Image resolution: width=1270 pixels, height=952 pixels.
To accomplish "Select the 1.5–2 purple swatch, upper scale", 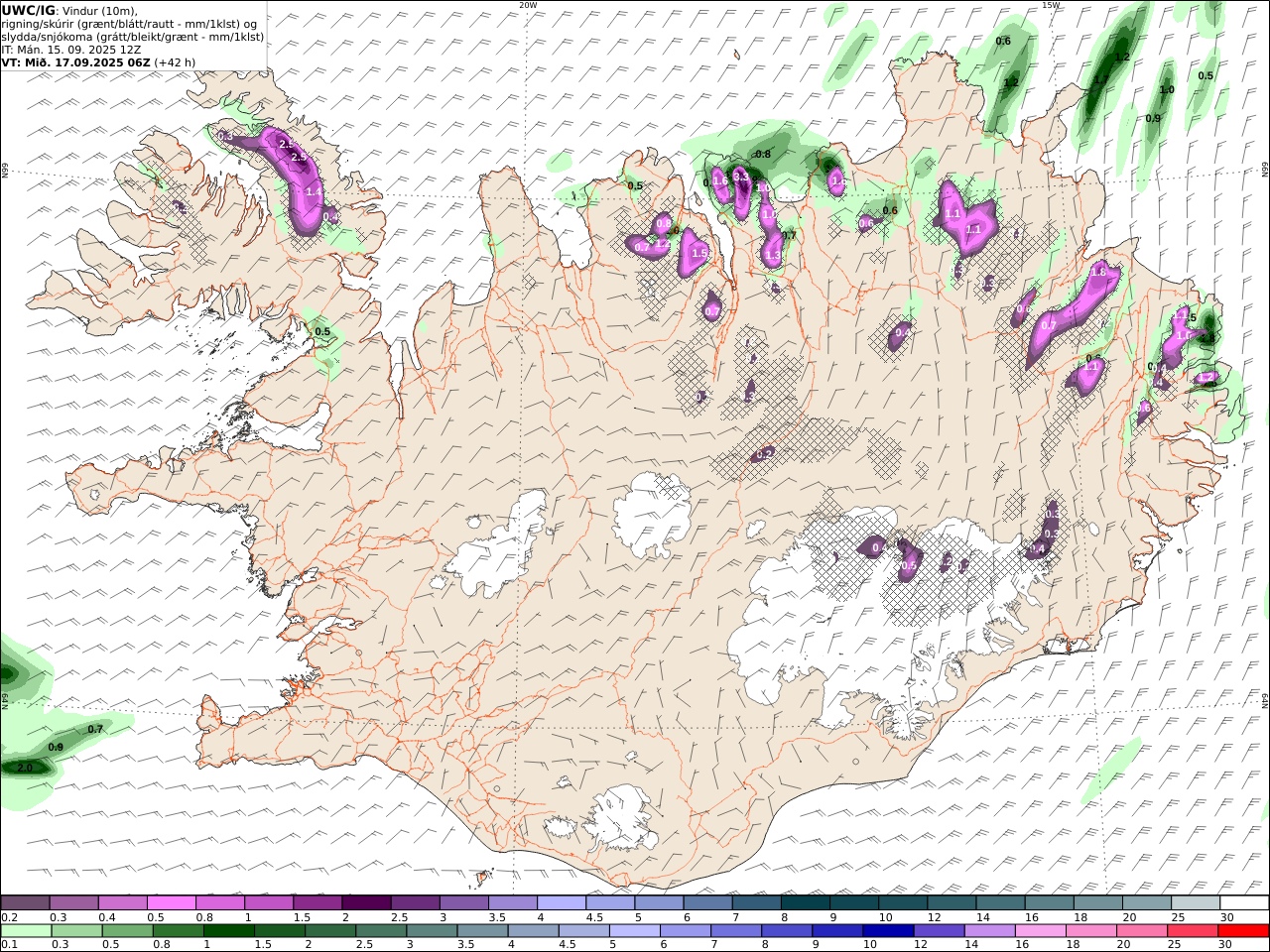I will click(317, 902).
